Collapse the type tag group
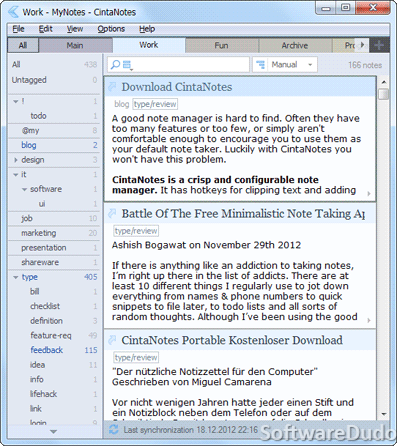This screenshot has width=397, height=446. tap(16, 277)
